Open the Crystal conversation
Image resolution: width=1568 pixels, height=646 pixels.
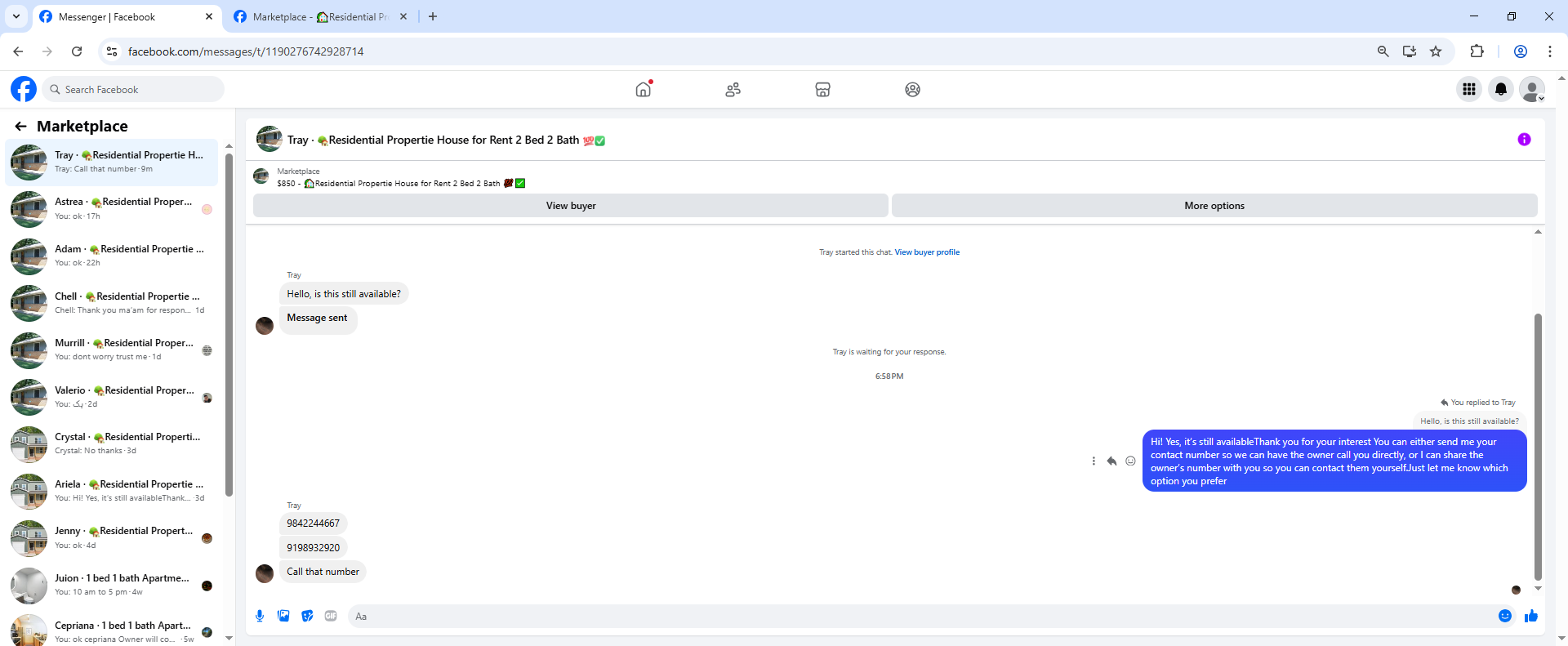coord(112,444)
